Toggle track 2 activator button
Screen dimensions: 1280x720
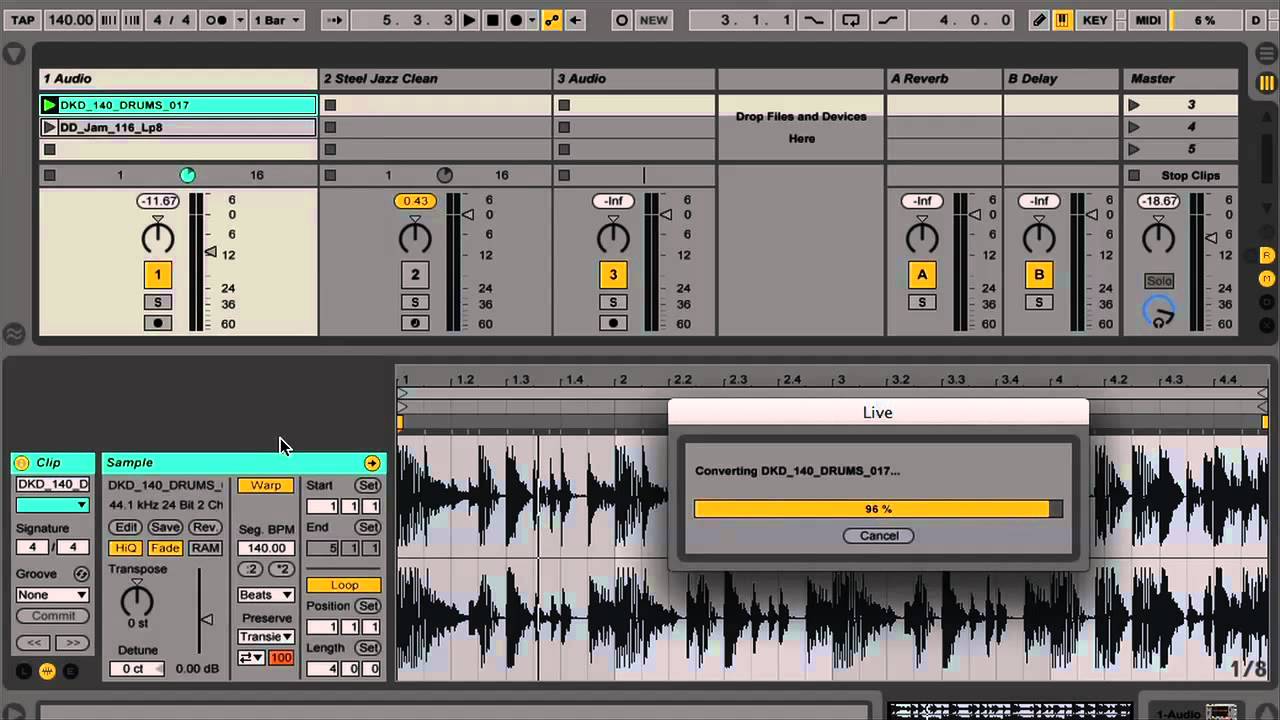[415, 274]
